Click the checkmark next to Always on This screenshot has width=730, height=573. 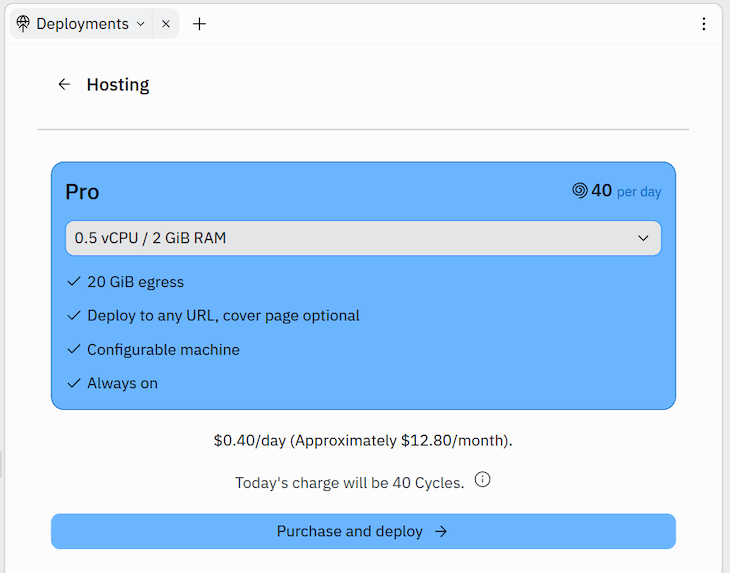(x=73, y=383)
